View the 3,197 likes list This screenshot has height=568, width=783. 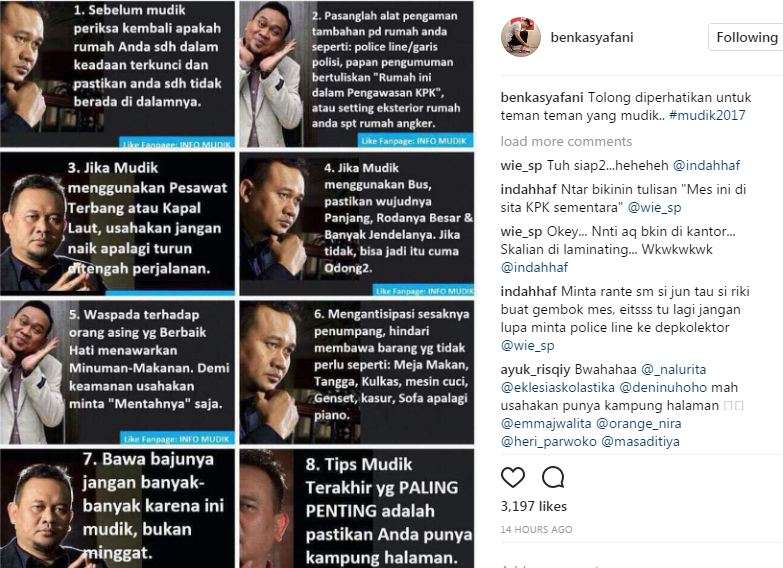tap(534, 506)
